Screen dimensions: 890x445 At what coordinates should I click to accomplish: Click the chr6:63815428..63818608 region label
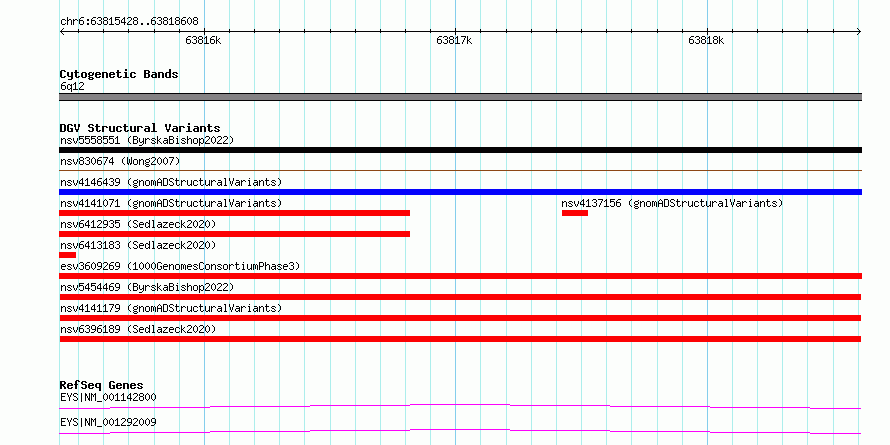coord(129,22)
